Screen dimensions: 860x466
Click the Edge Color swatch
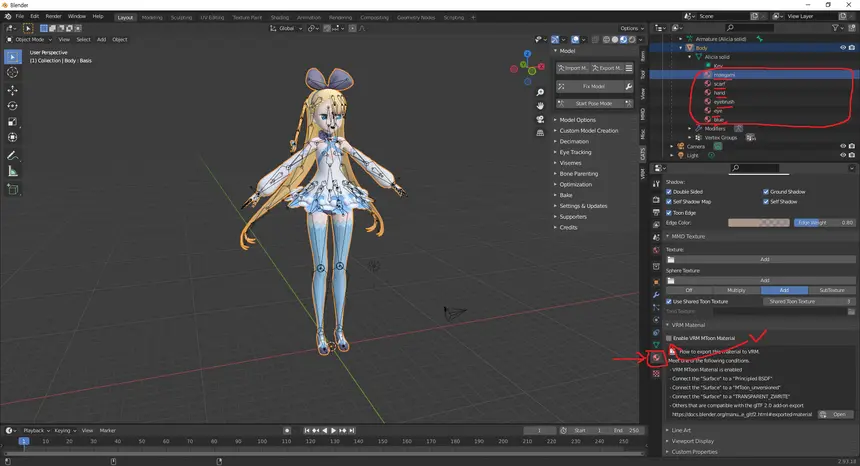click(x=759, y=223)
